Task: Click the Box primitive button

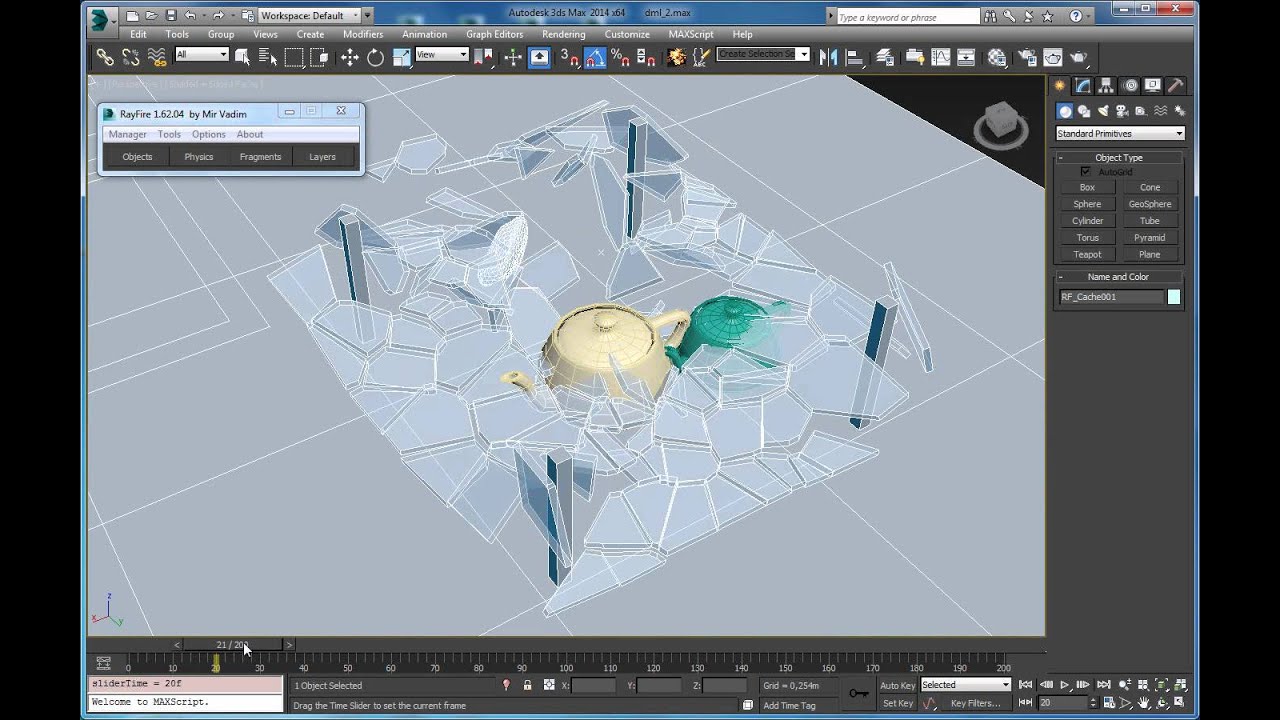Action: point(1087,187)
